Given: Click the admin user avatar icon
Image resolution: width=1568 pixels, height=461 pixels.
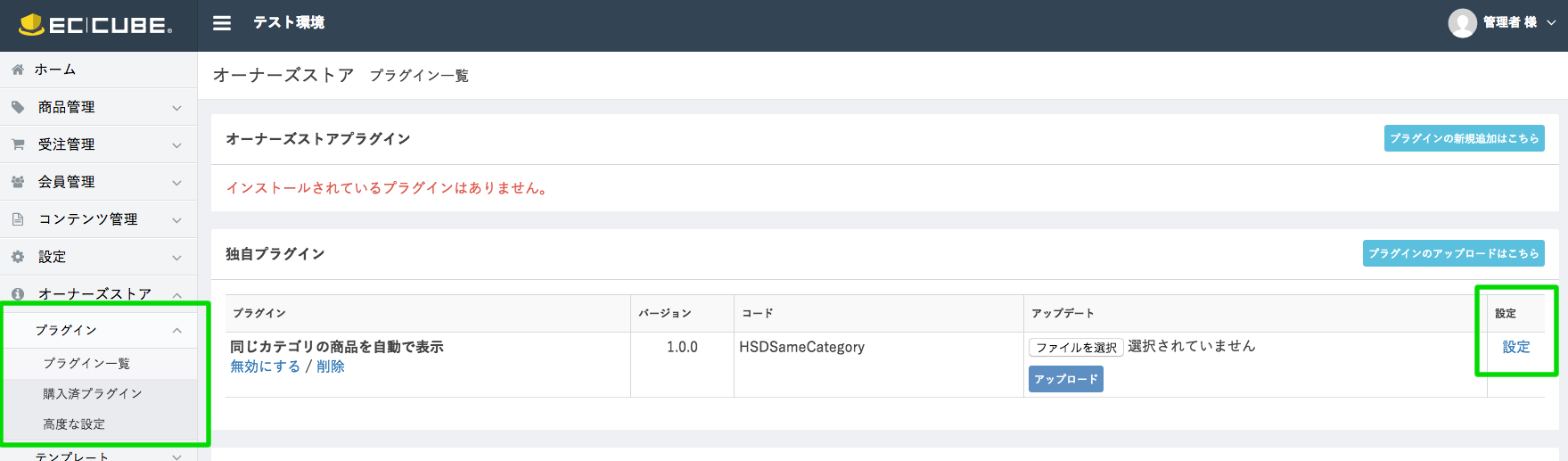Looking at the screenshot, I should 1462,23.
